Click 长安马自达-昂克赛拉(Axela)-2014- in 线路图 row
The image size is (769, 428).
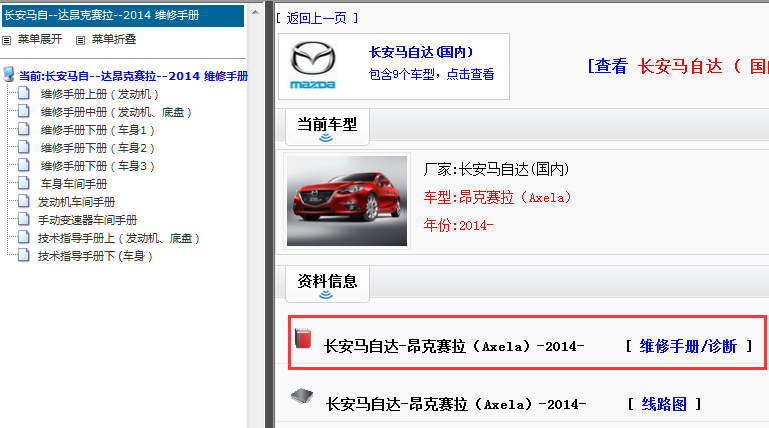pos(456,404)
